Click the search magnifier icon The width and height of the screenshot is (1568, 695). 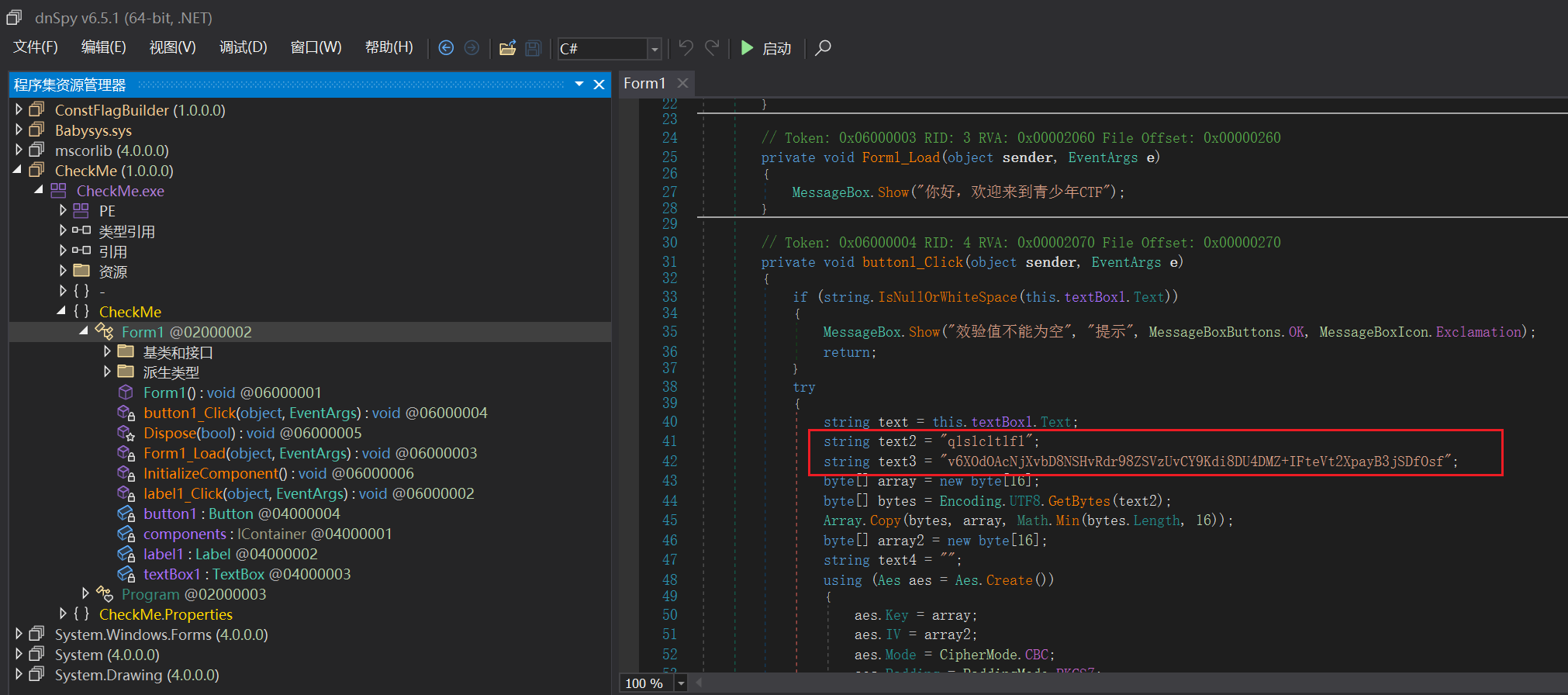[824, 48]
